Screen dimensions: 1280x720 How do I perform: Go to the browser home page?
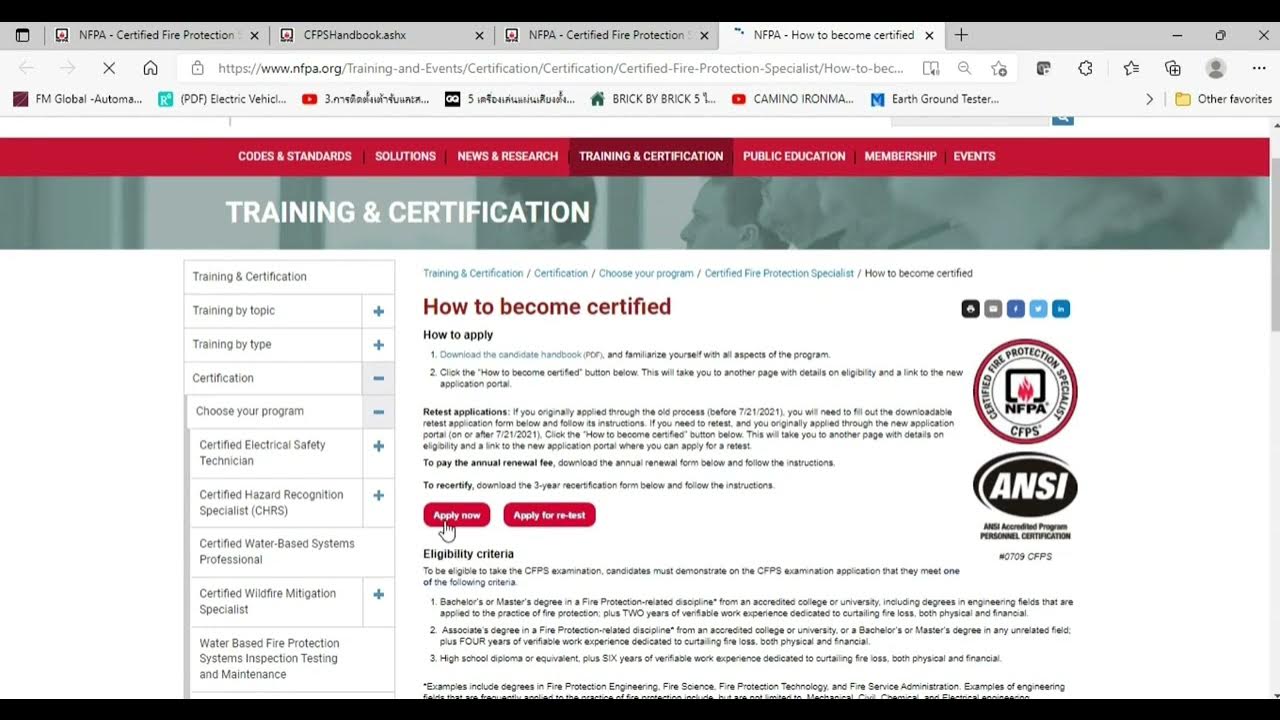pos(150,68)
